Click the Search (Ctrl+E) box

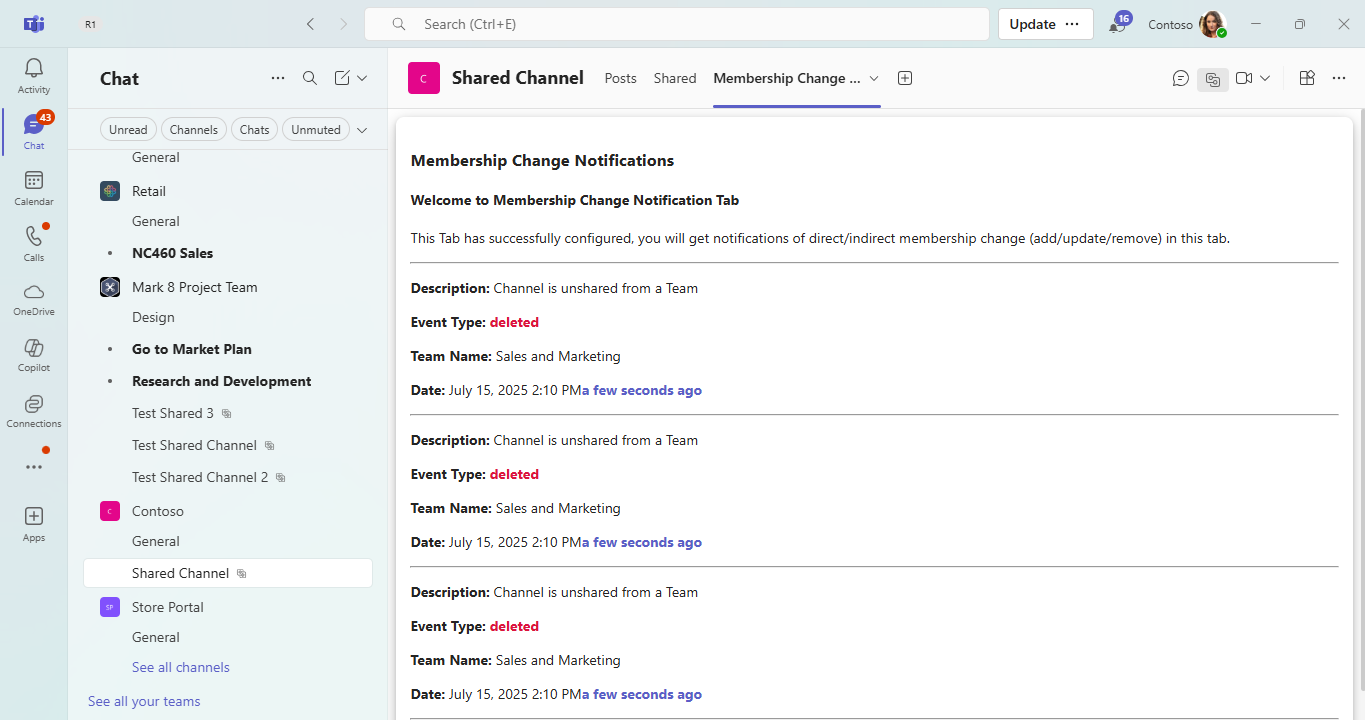click(676, 24)
